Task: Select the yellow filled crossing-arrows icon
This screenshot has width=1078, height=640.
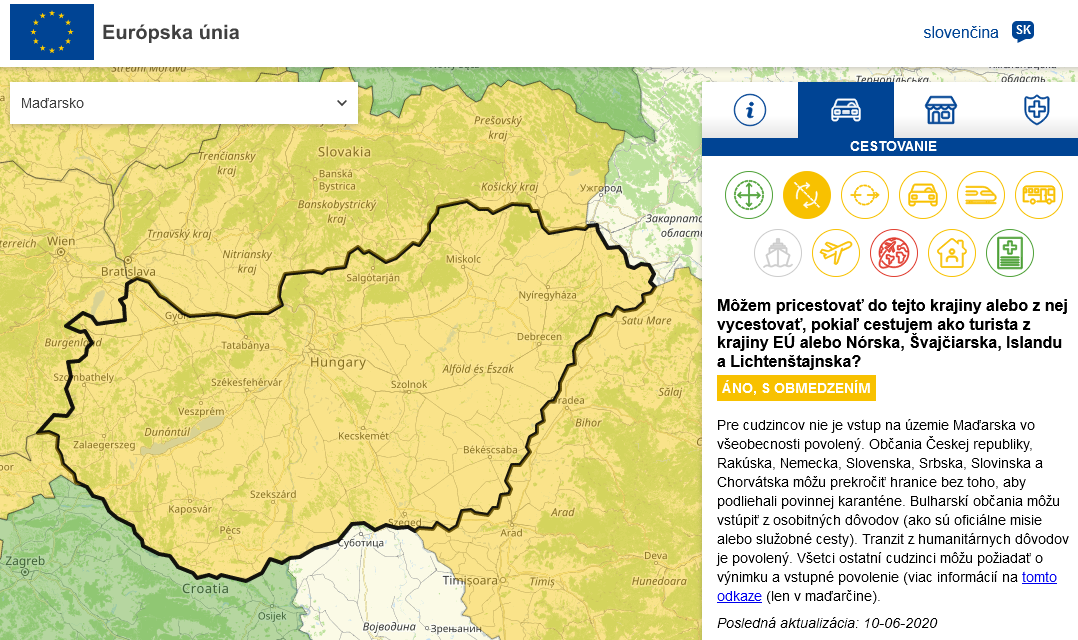Action: point(807,195)
